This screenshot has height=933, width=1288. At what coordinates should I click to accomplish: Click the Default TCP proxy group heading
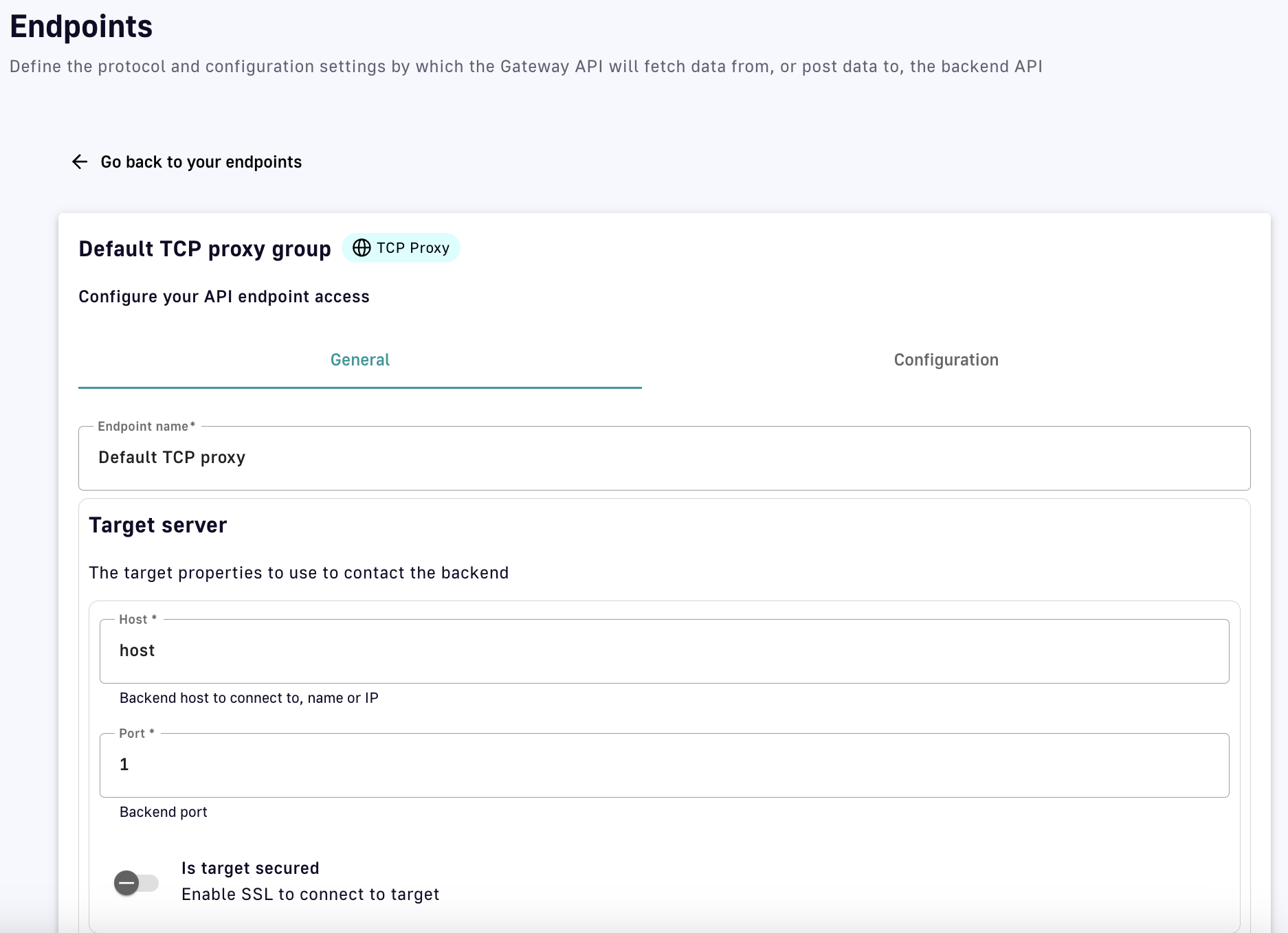205,249
